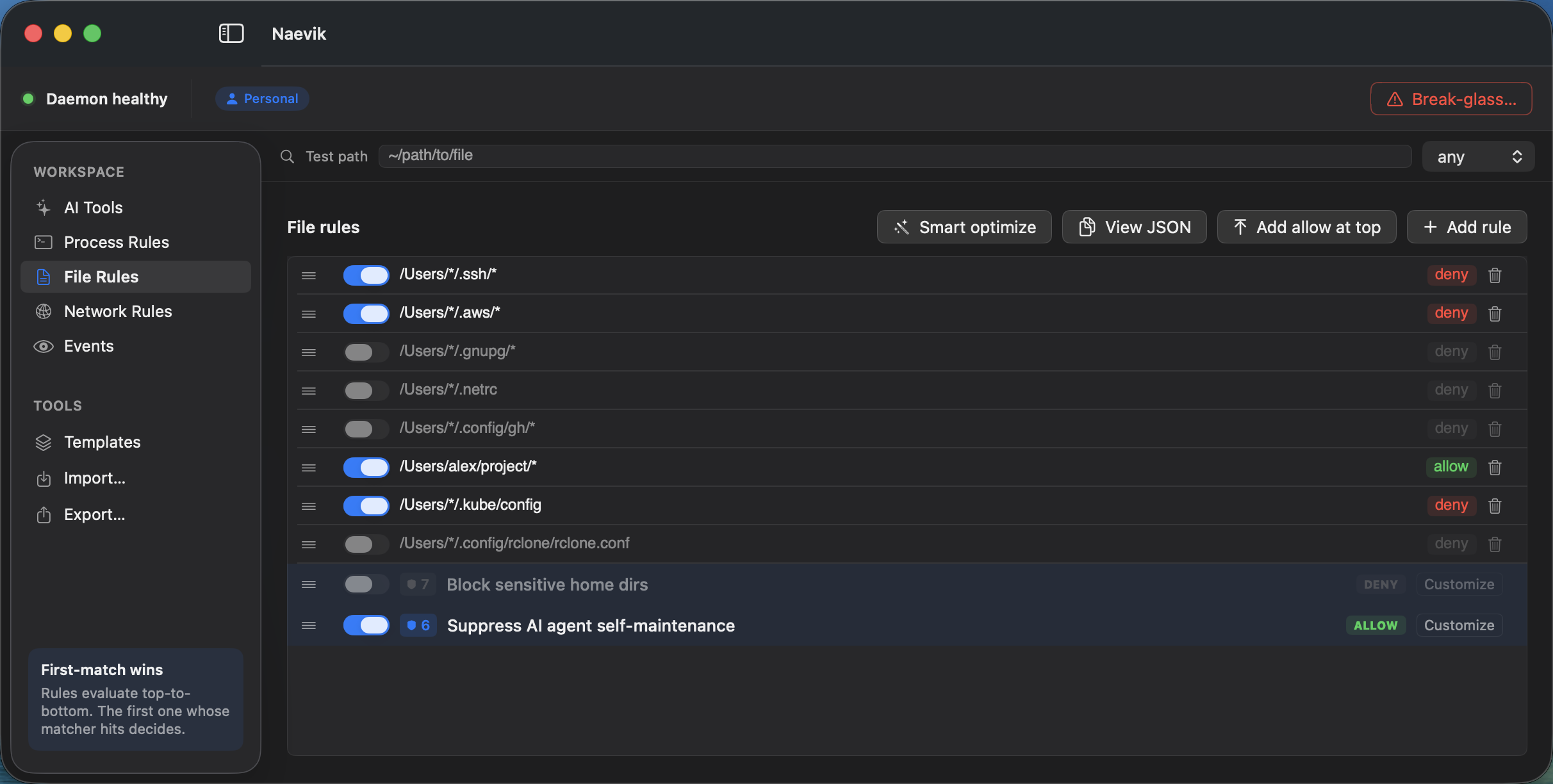The image size is (1553, 784).
Task: Enable the /Users/*/.netrc rule
Action: [366, 391]
